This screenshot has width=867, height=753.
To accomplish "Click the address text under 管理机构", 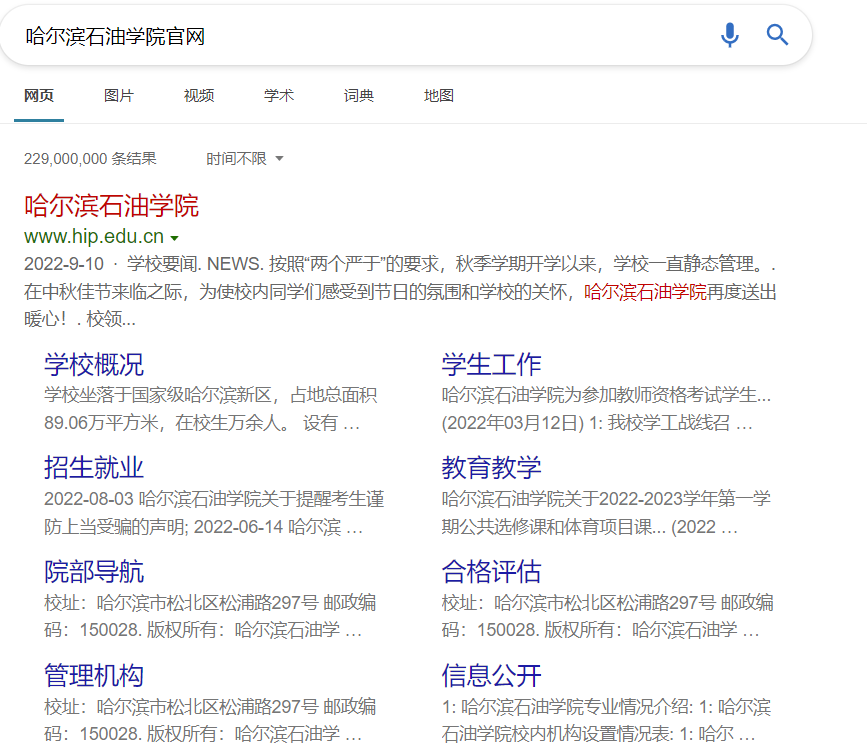I will pyautogui.click(x=210, y=720).
